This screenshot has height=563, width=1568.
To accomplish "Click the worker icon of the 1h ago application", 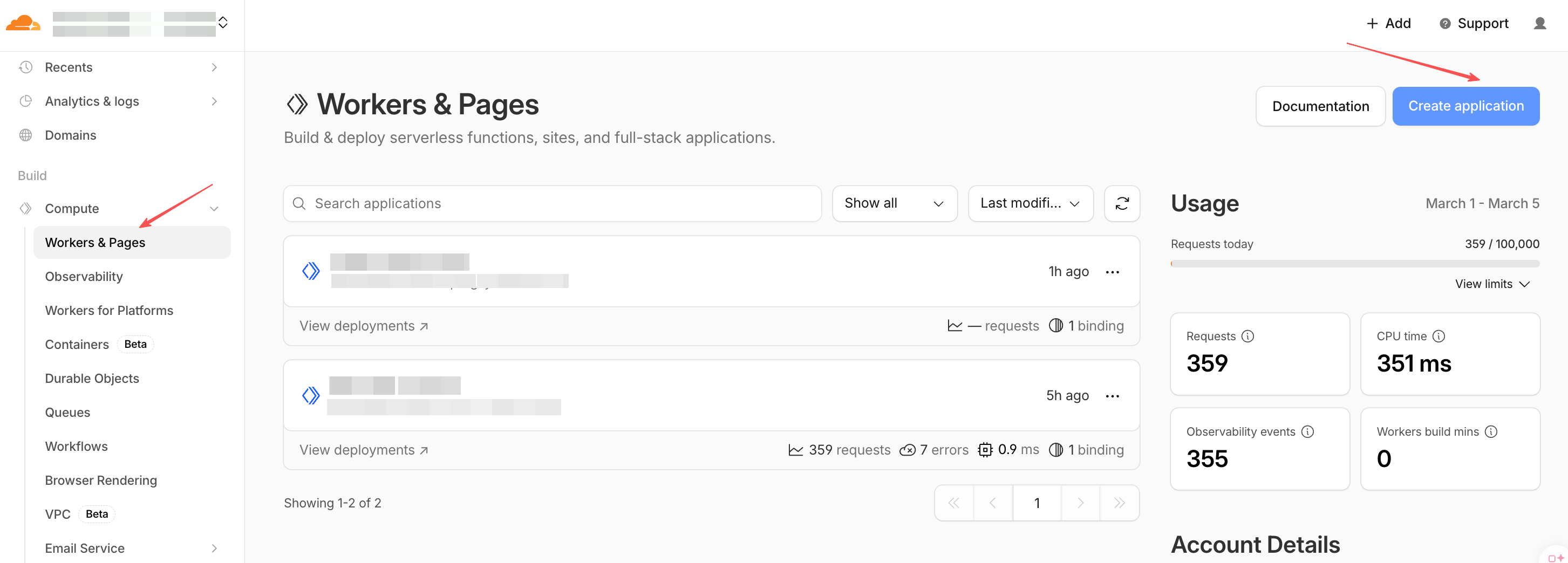I will [x=311, y=271].
